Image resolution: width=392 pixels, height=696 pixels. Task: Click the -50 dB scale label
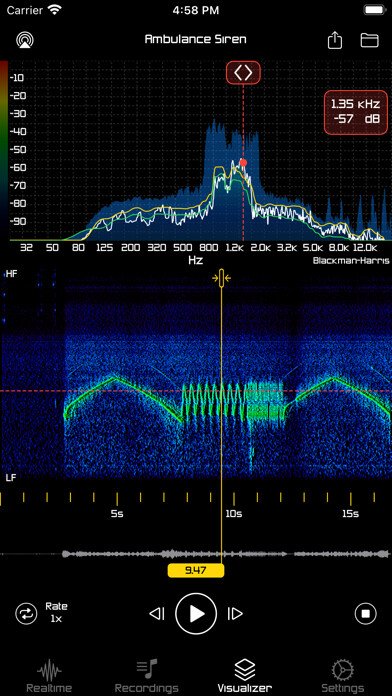click(x=17, y=150)
